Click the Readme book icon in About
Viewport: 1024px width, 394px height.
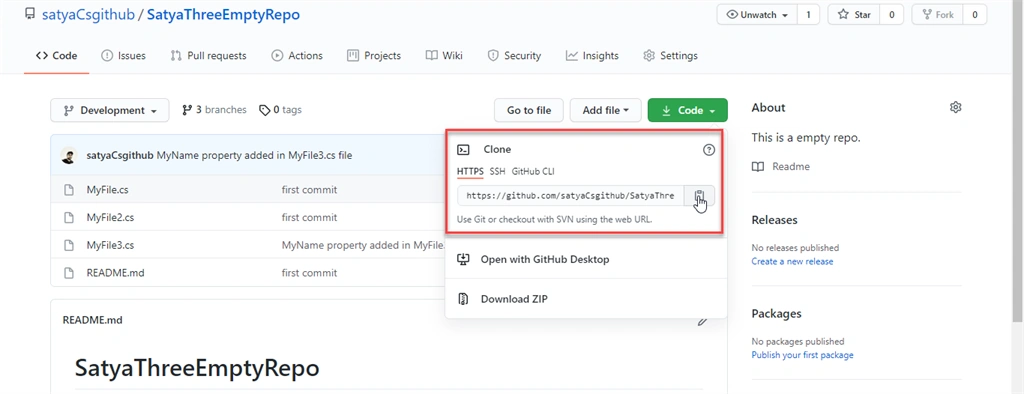[x=758, y=167]
